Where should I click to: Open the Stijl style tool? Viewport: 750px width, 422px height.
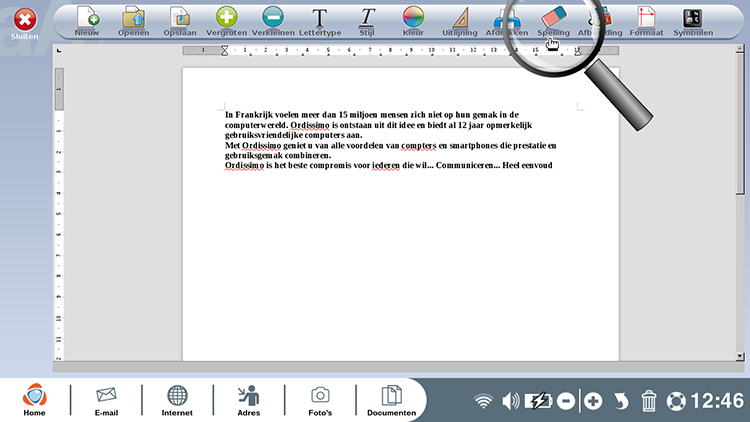coord(367,21)
